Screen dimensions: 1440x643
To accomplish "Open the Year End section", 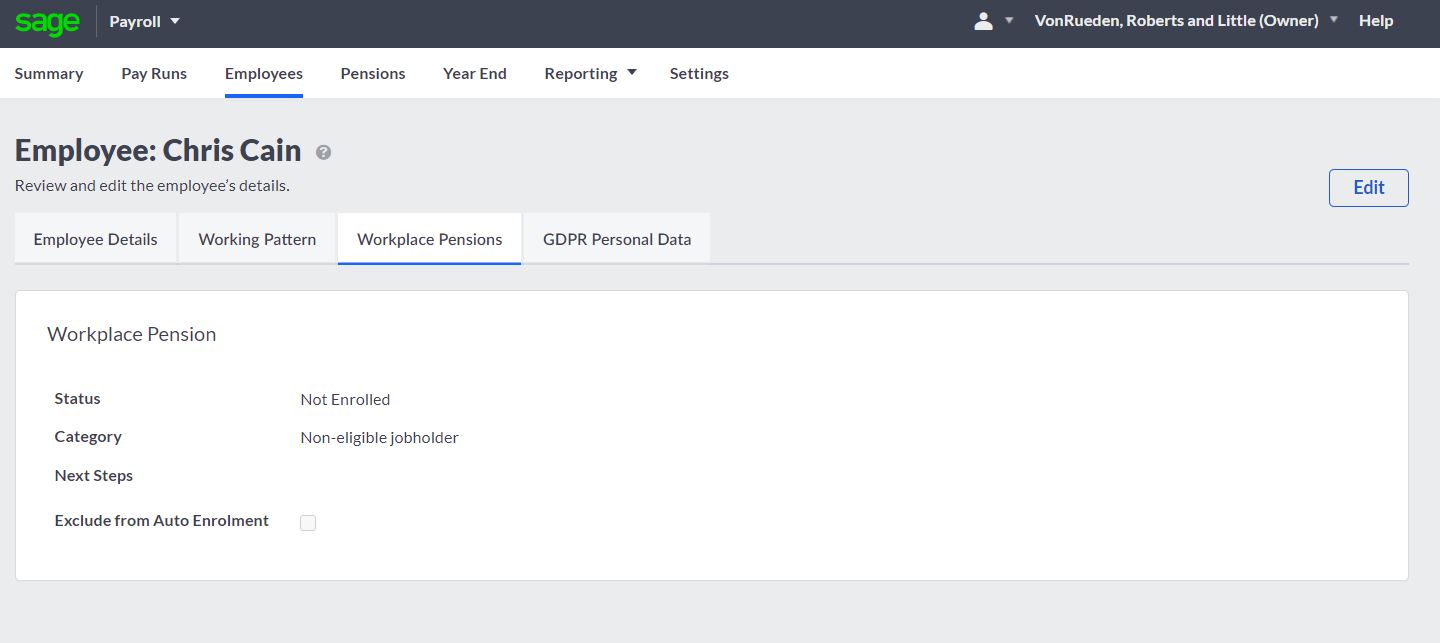I will (x=475, y=73).
